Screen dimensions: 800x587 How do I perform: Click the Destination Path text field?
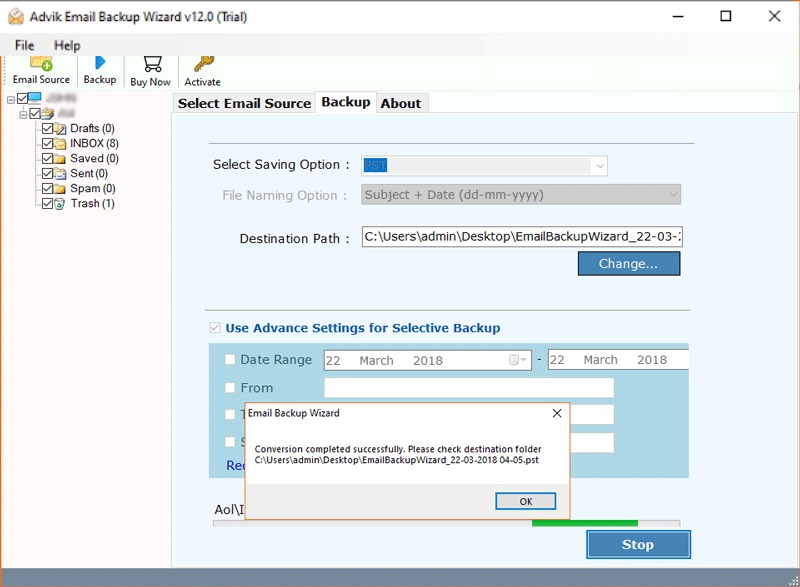[522, 237]
